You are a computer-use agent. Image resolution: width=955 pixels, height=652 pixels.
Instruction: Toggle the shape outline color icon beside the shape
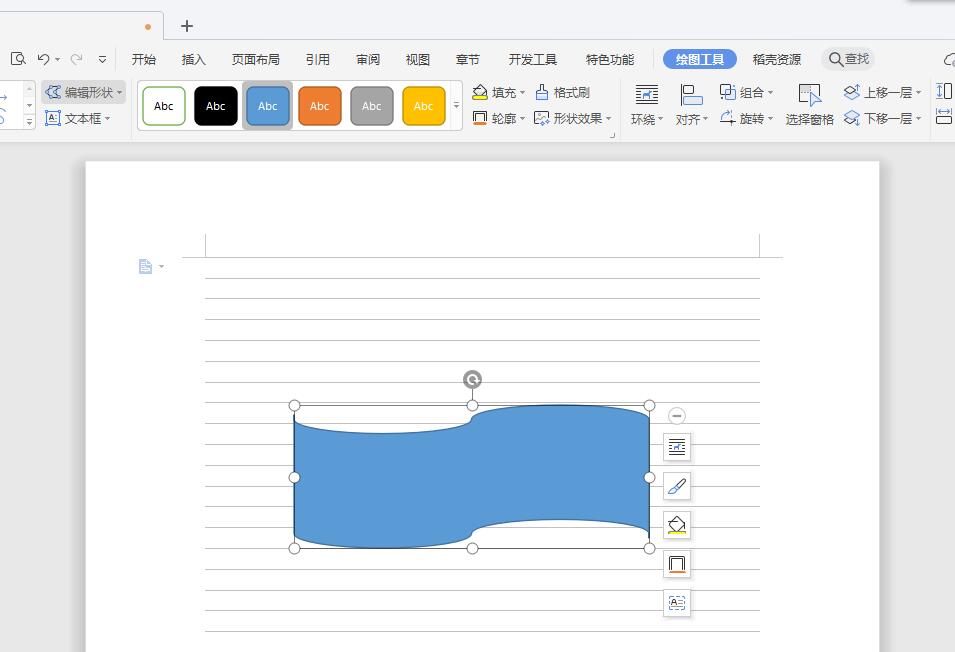[677, 563]
